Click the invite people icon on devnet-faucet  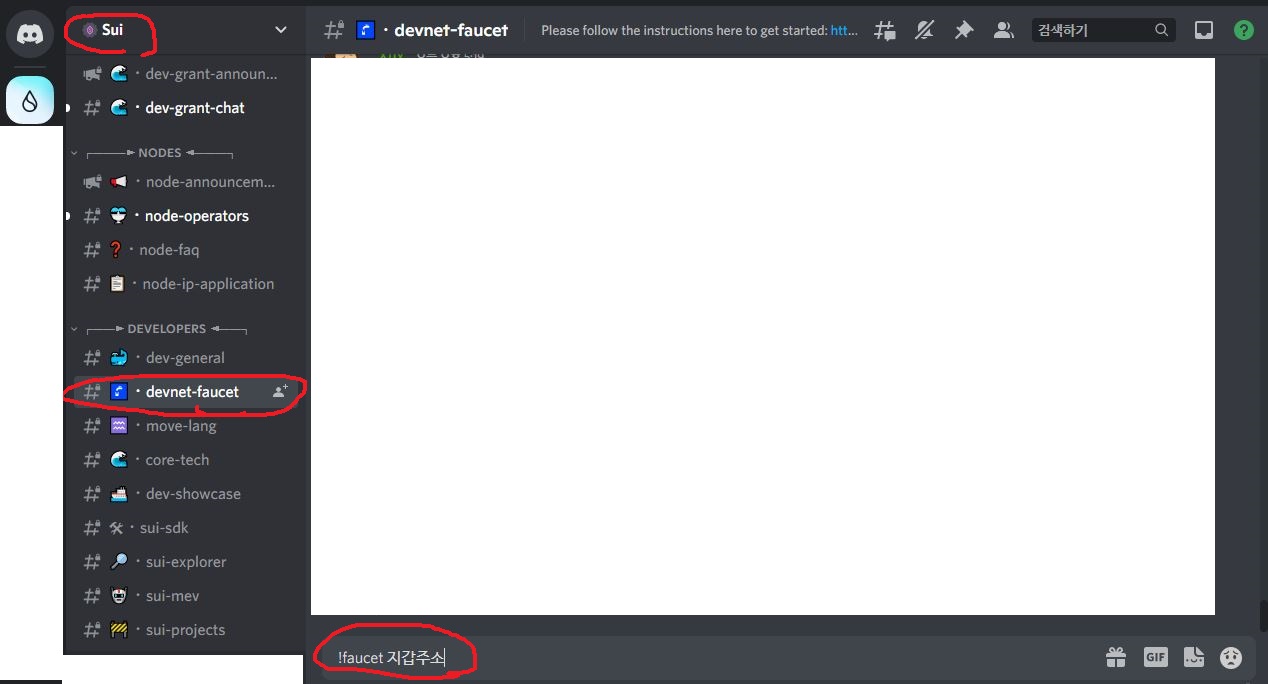280,392
